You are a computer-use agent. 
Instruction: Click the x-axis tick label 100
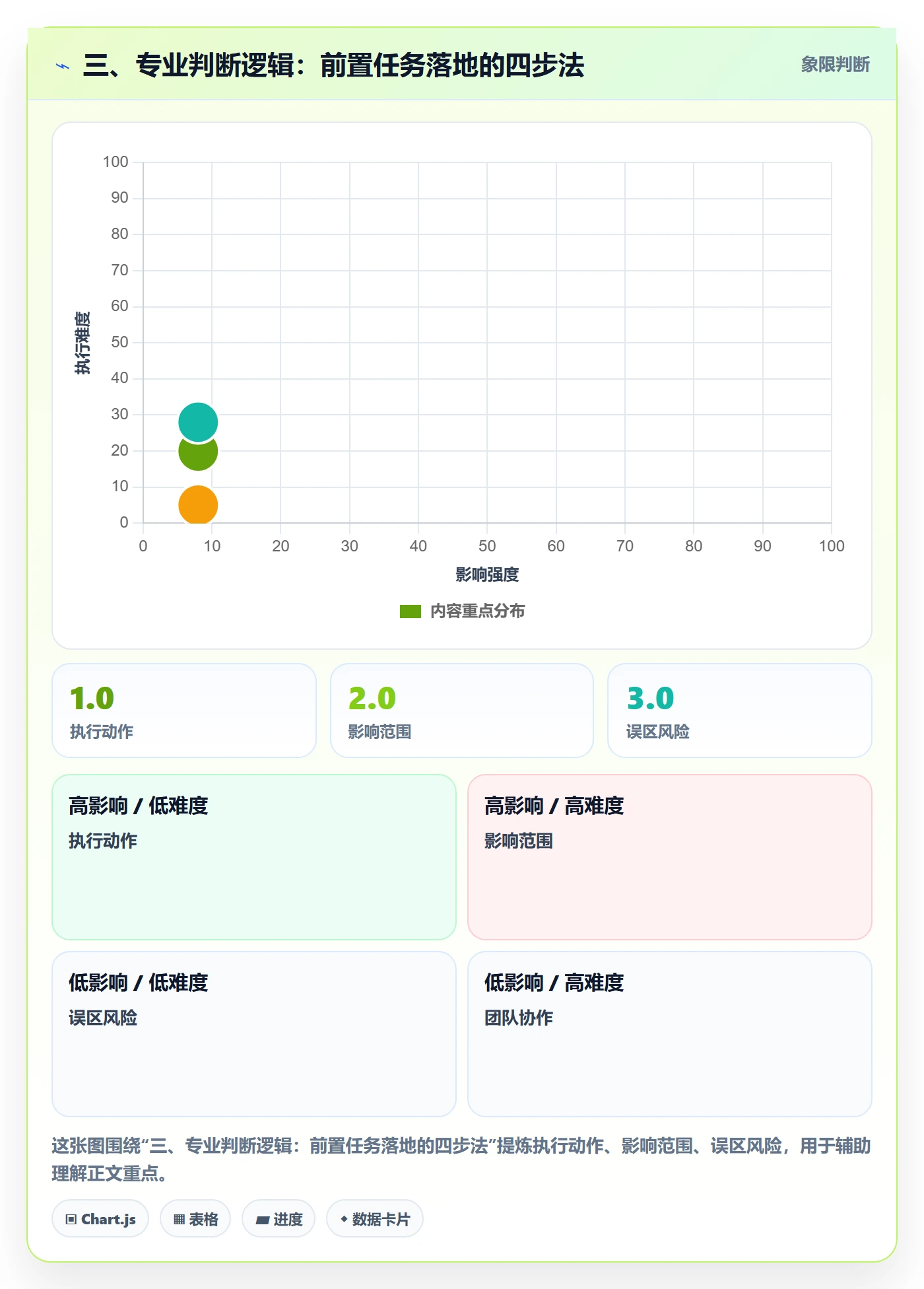coord(832,546)
